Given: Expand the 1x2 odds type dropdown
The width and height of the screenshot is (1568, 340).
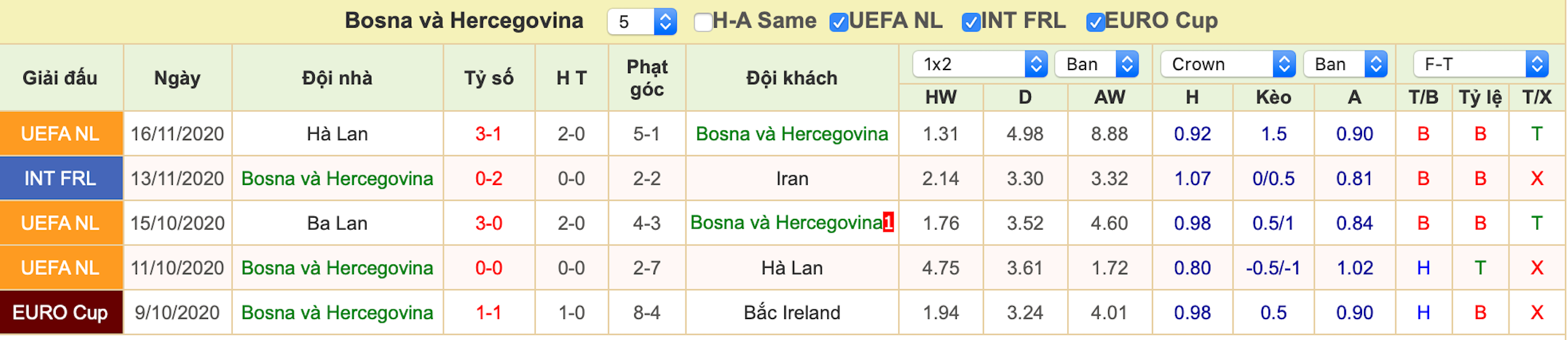Looking at the screenshot, I should 980,64.
